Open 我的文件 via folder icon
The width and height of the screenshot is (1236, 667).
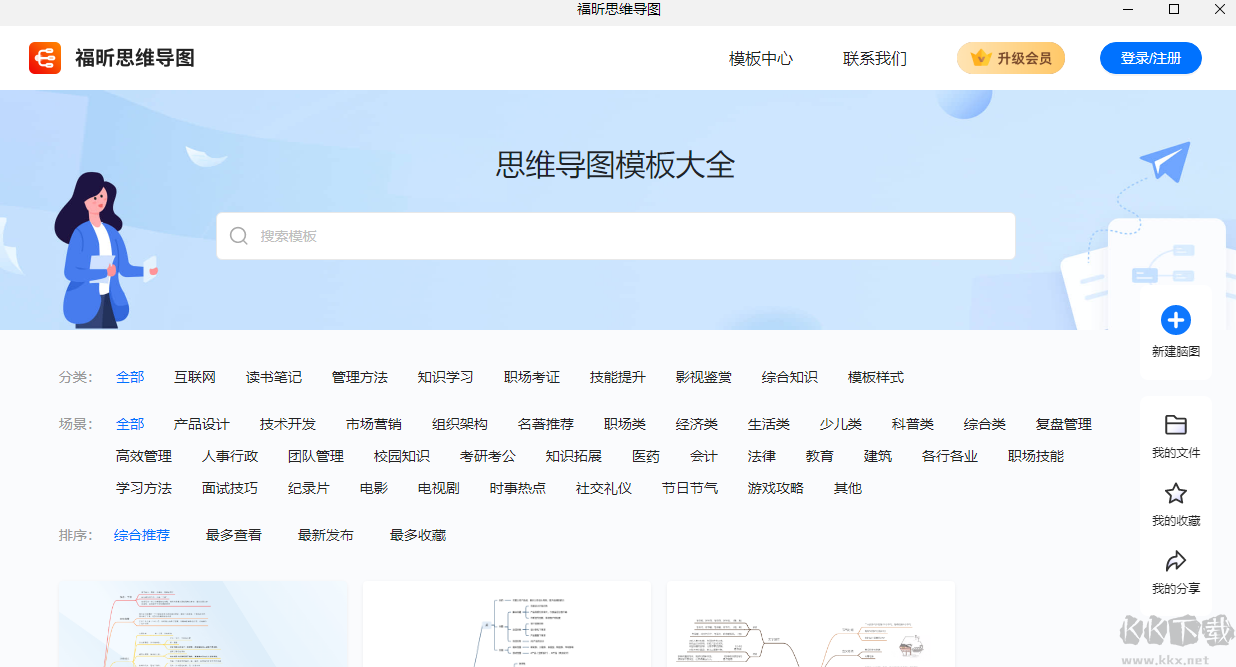pyautogui.click(x=1175, y=428)
